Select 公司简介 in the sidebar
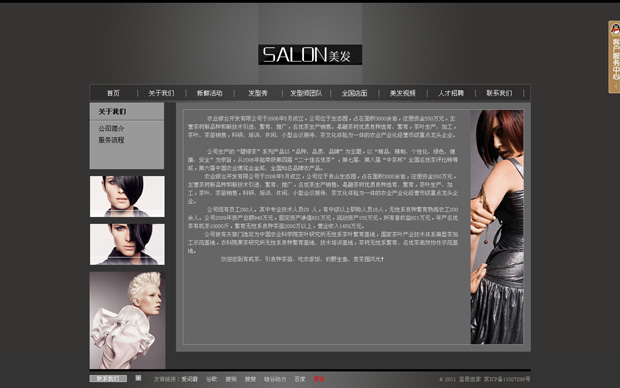The width and height of the screenshot is (620, 388). tap(111, 129)
